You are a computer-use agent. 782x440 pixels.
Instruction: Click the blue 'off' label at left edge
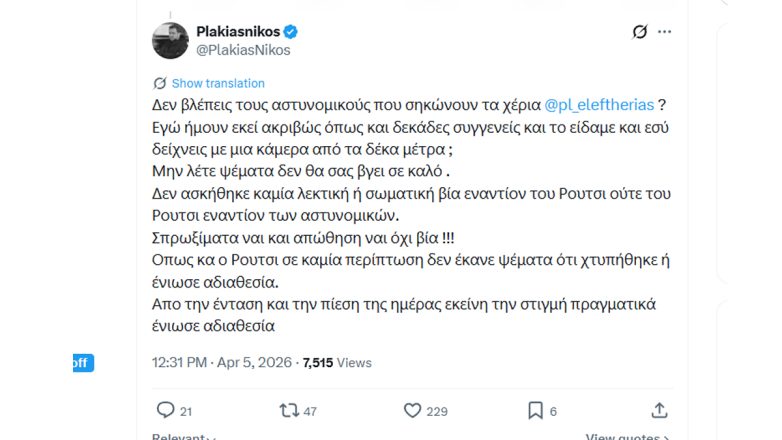click(80, 363)
